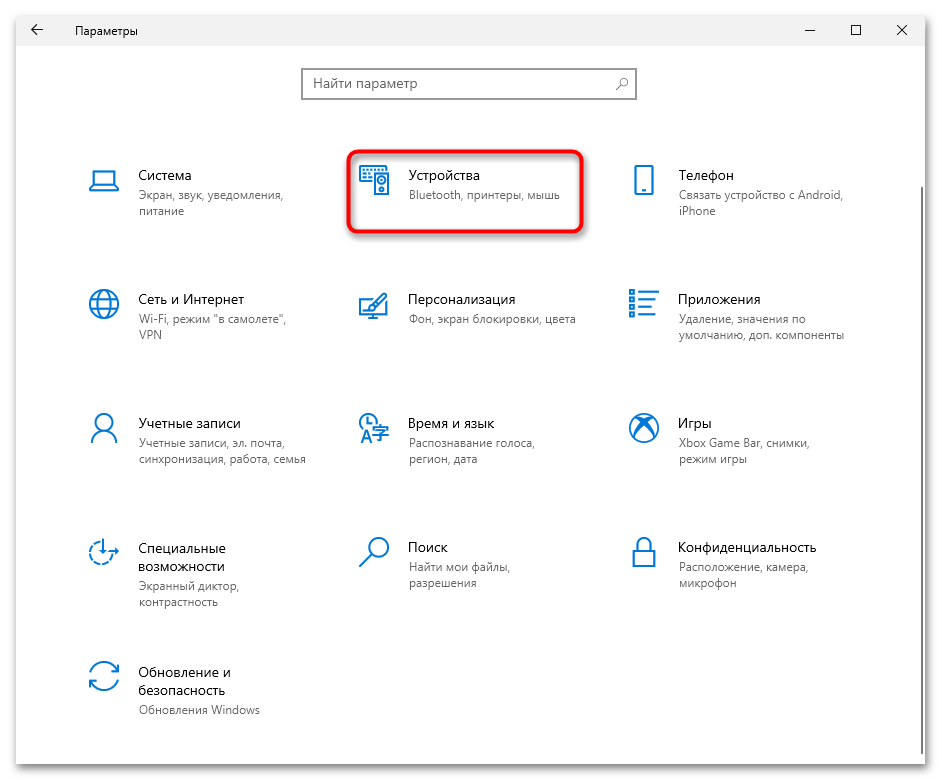Viewport: 942px width, 780px height.
Task: Click 'Удаление, значения по умолчанию' description
Action: click(x=761, y=327)
